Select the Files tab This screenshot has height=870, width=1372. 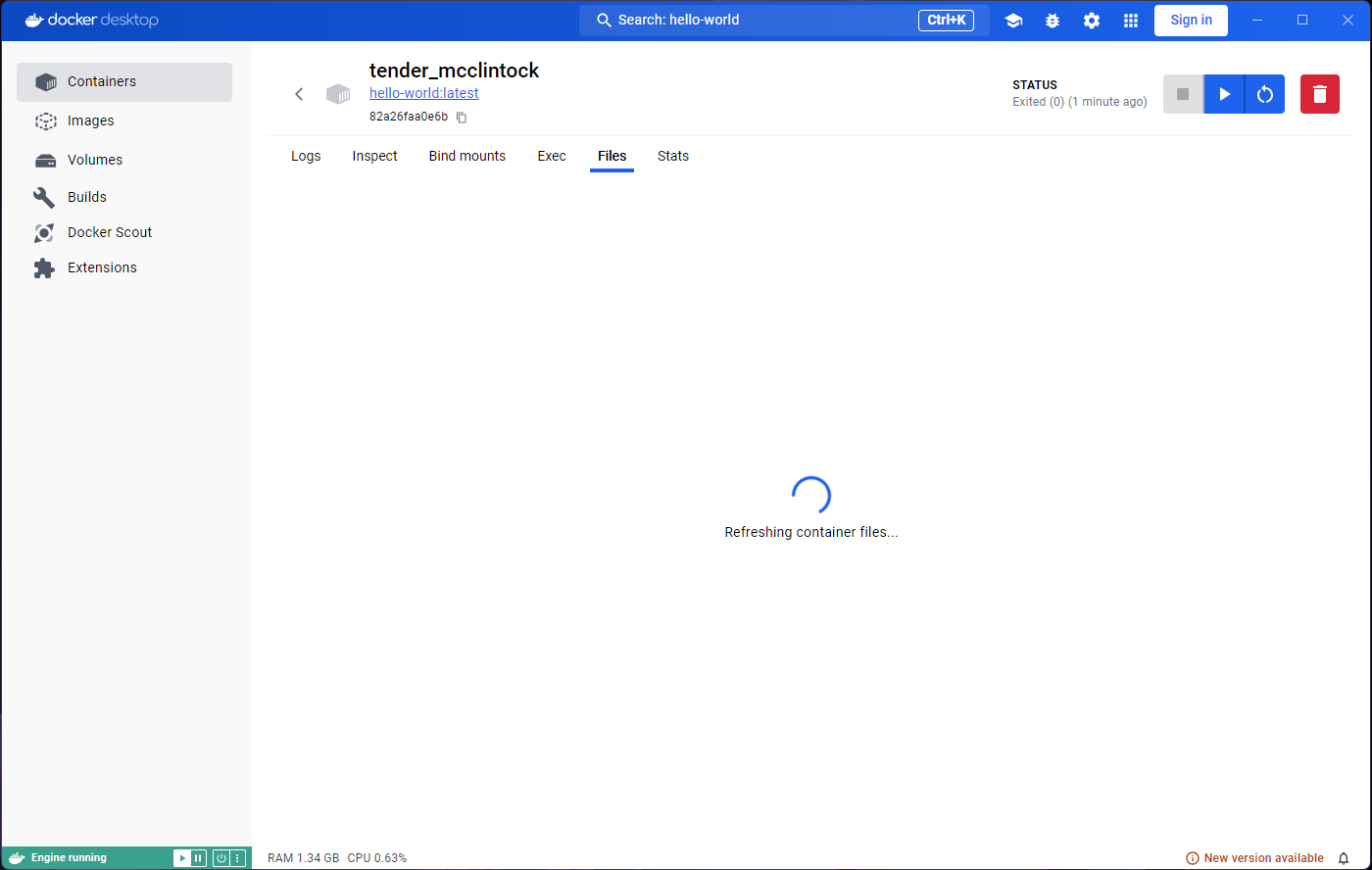(612, 156)
